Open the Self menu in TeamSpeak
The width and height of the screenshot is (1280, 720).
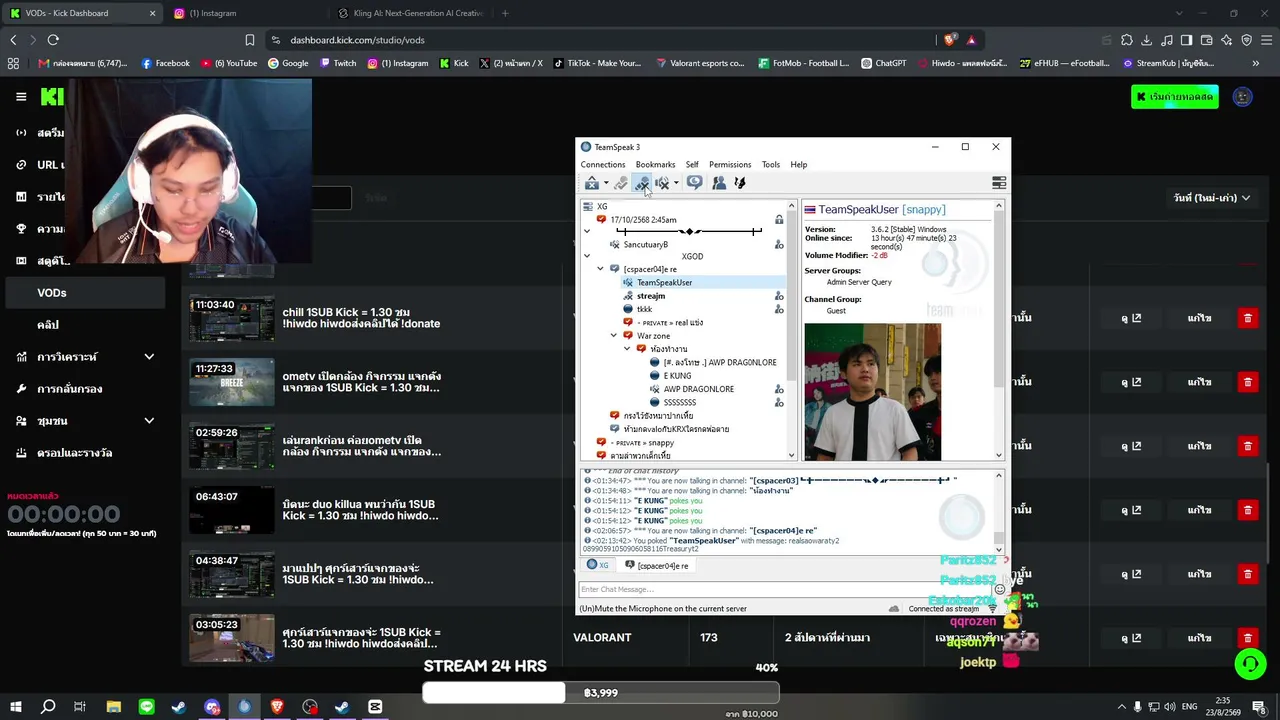pos(692,165)
